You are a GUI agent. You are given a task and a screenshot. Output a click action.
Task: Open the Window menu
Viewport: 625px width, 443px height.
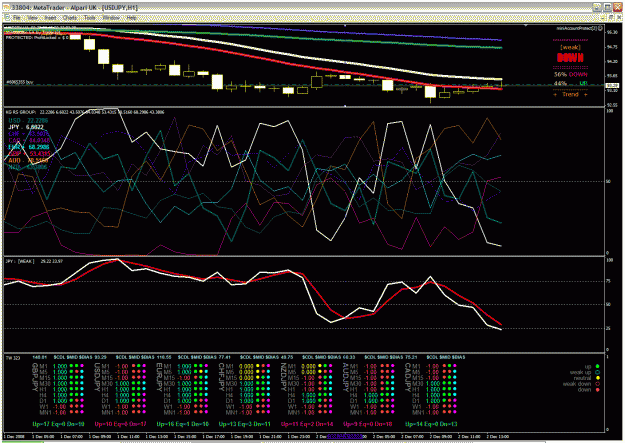(x=111, y=18)
